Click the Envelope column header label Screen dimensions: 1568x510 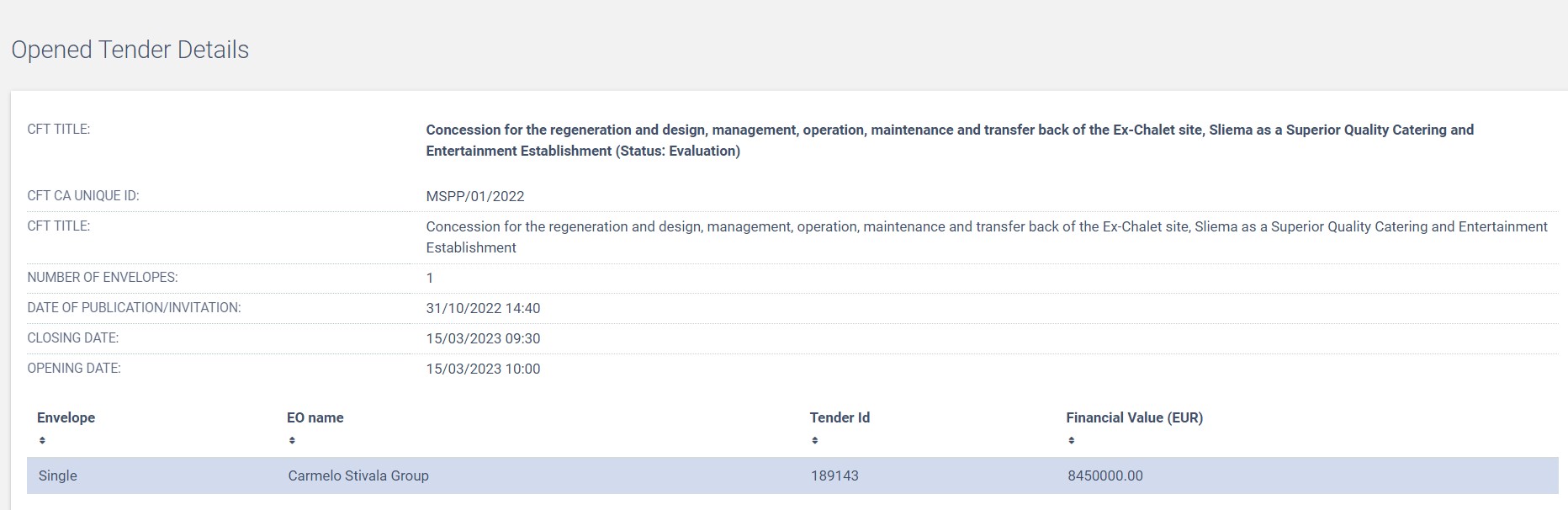(66, 417)
